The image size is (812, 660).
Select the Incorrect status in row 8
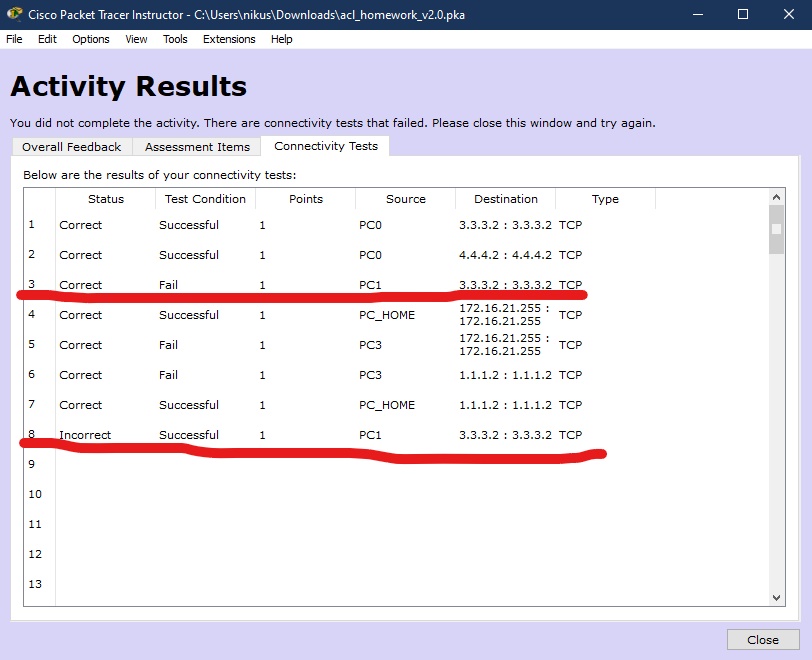[85, 435]
